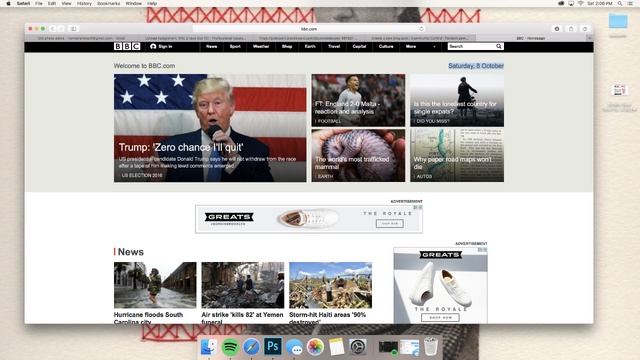
Task: Show all tabs overview button
Action: tap(585, 29)
